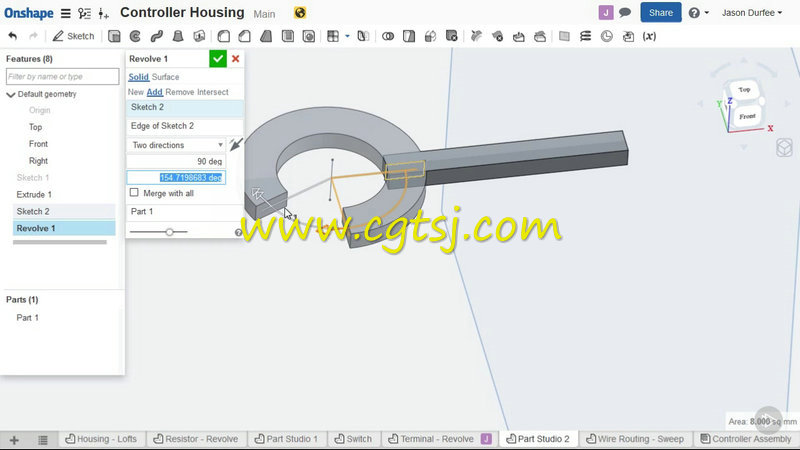Choose the Remove result operation
This screenshot has width=800, height=450.
pos(180,92)
